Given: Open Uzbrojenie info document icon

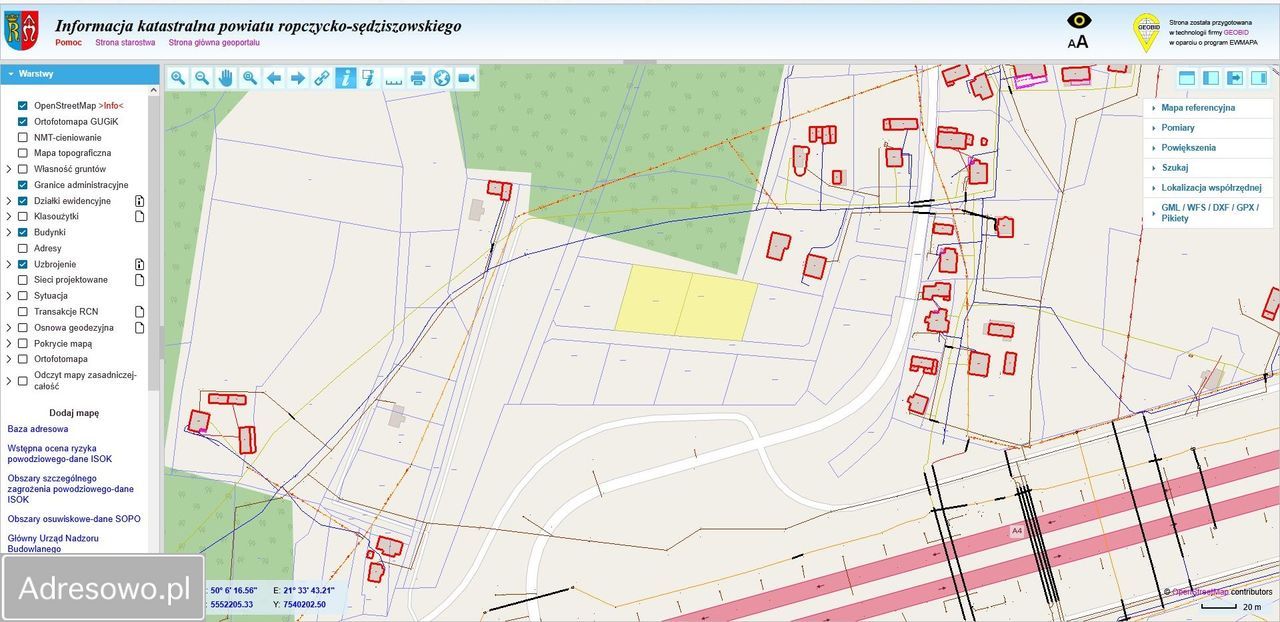Looking at the screenshot, I should [x=140, y=264].
